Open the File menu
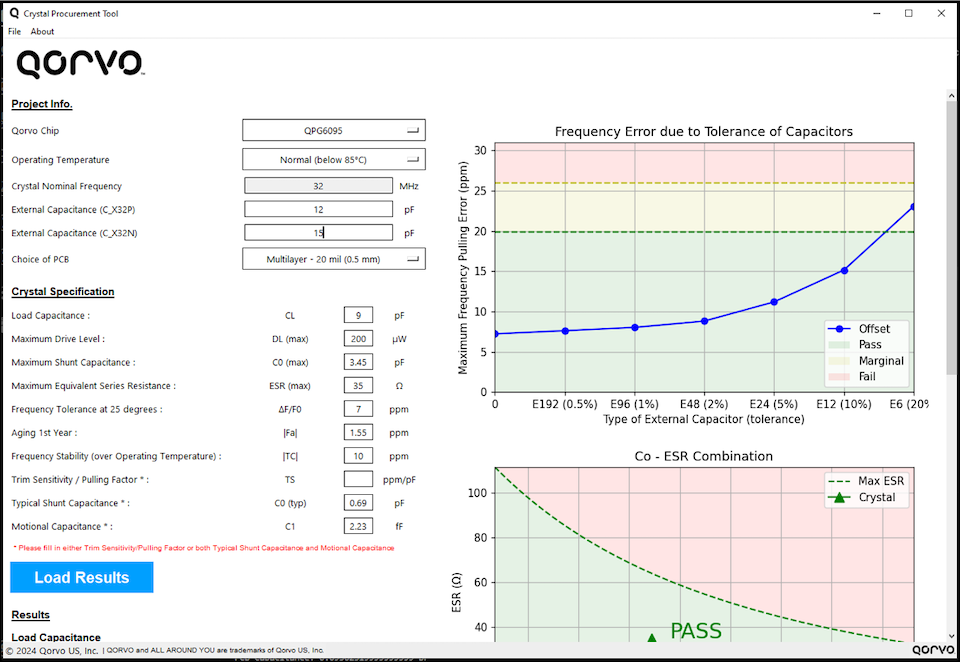This screenshot has width=960, height=662. click(14, 31)
